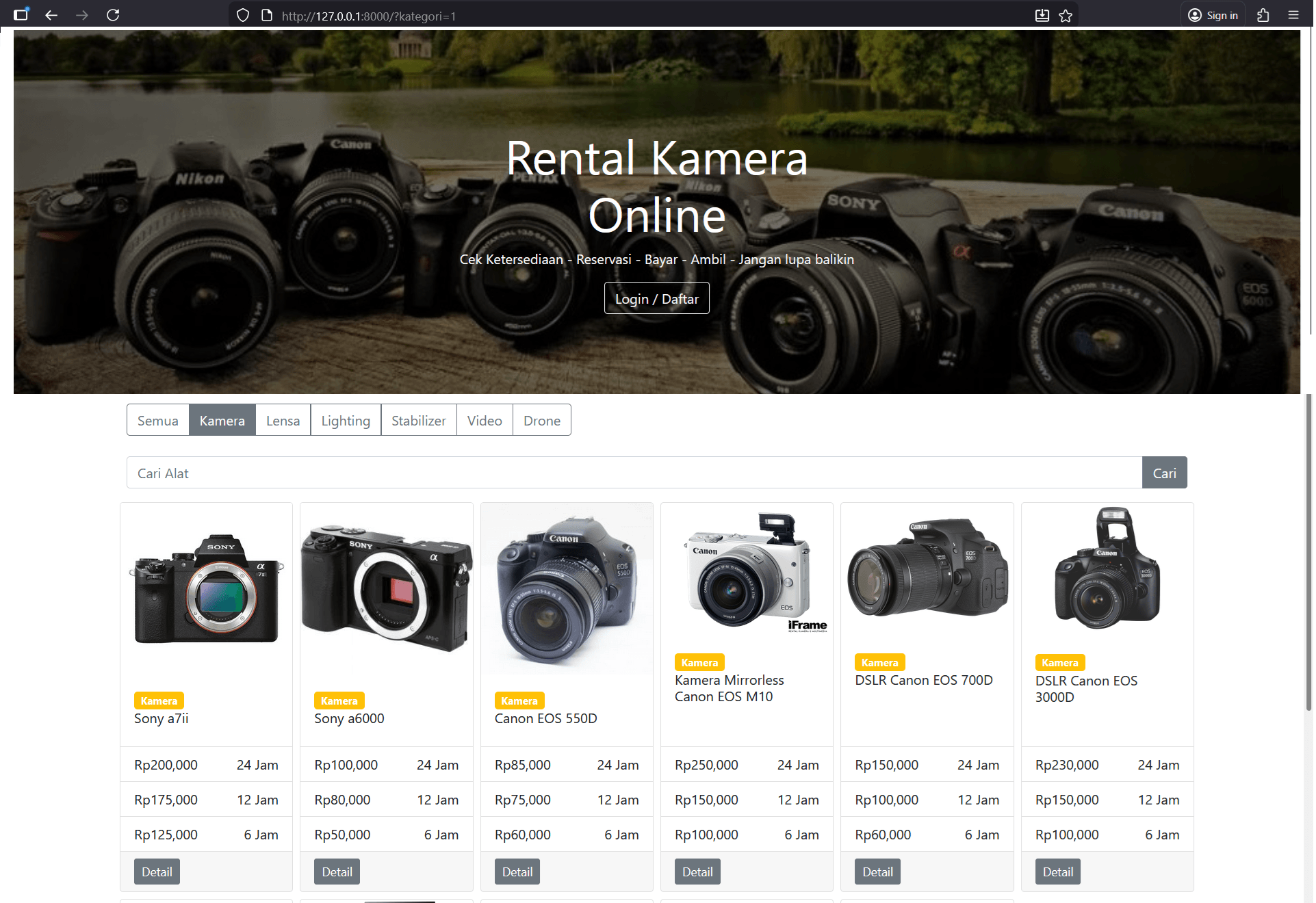
Task: Click the browser back arrow
Action: 51,15
